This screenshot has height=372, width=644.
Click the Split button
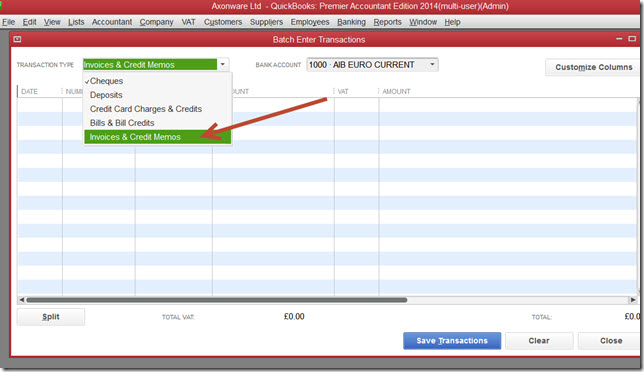[x=51, y=317]
